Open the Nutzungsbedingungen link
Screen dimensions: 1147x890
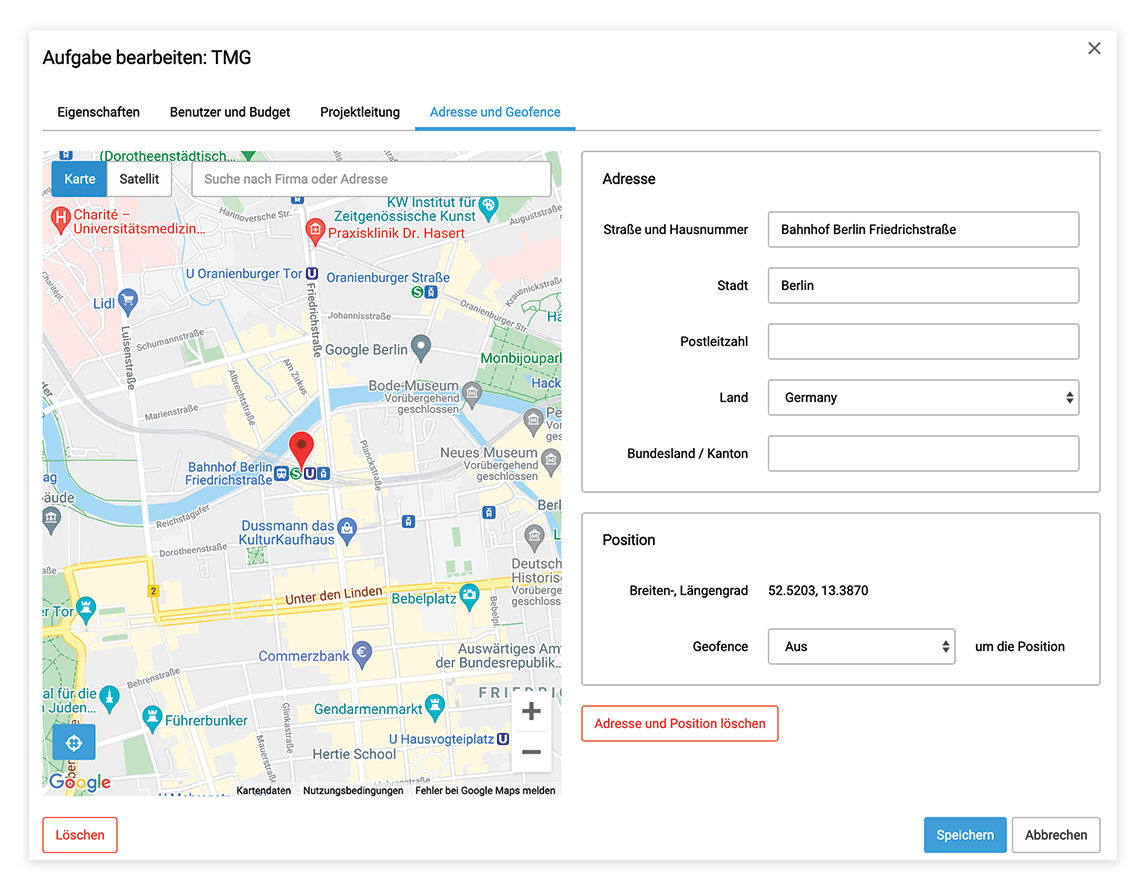353,791
